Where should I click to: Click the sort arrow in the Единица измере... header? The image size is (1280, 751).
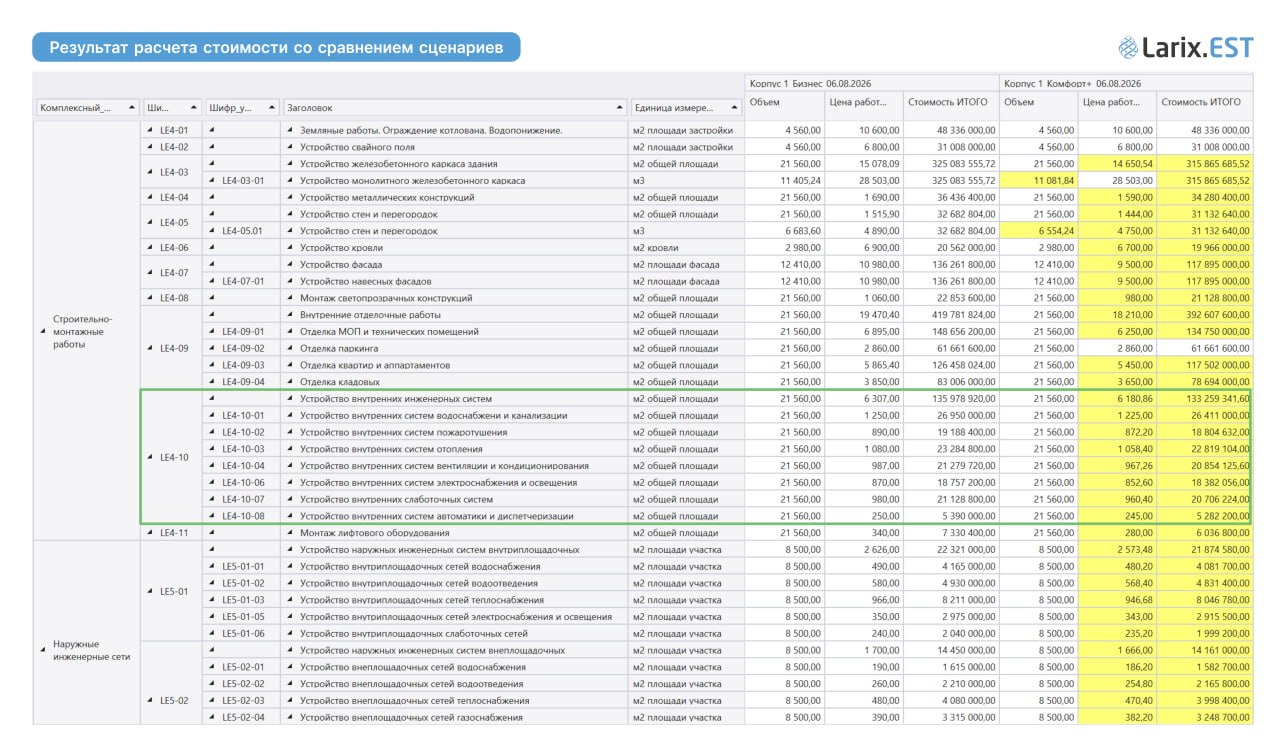click(736, 107)
